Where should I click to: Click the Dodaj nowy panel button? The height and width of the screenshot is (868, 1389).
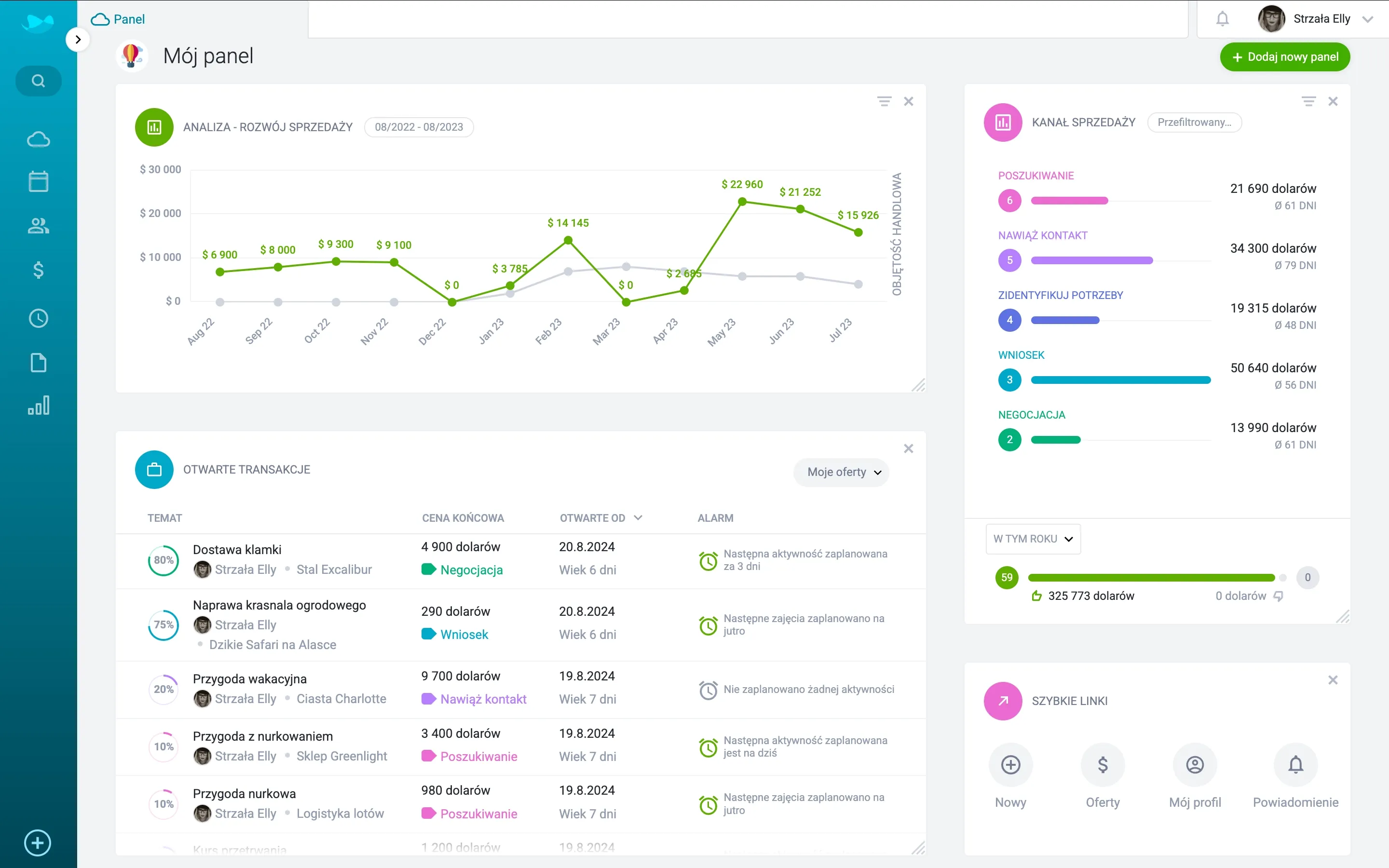point(1284,56)
